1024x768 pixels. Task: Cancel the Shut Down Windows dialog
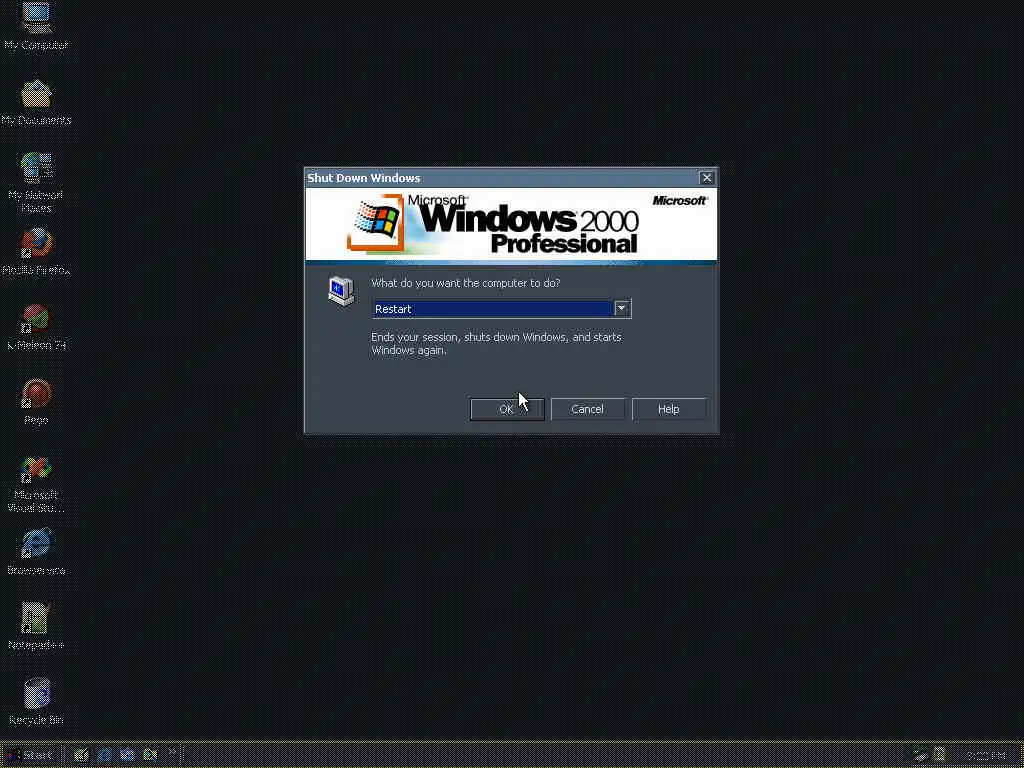pyautogui.click(x=587, y=409)
